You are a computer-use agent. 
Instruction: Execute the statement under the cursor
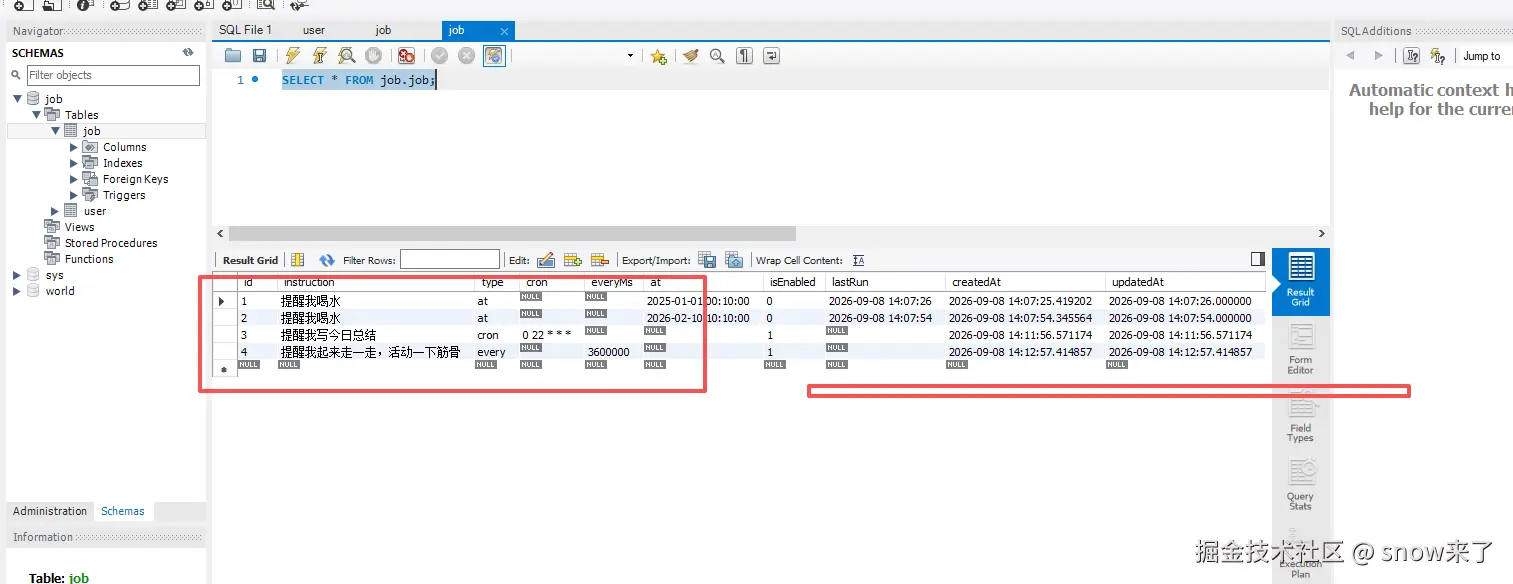[320, 56]
